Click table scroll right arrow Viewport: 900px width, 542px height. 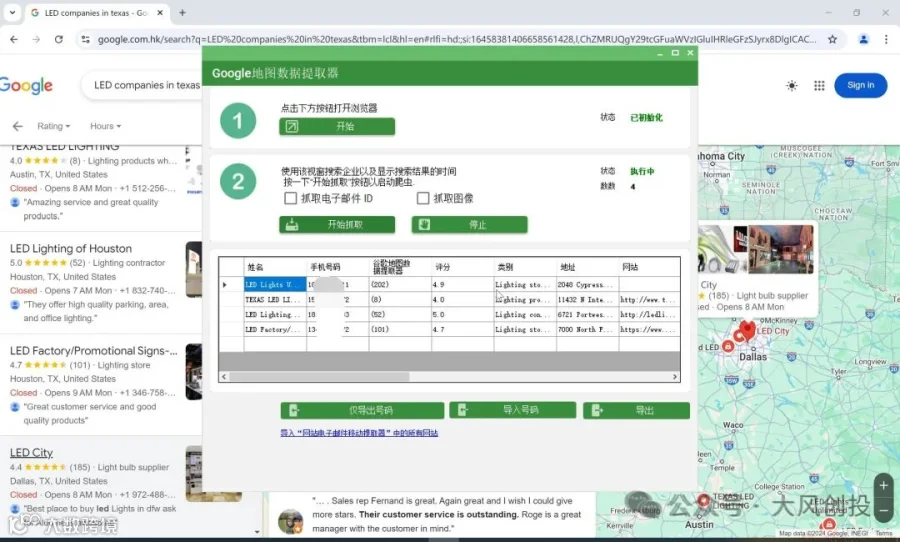point(675,377)
